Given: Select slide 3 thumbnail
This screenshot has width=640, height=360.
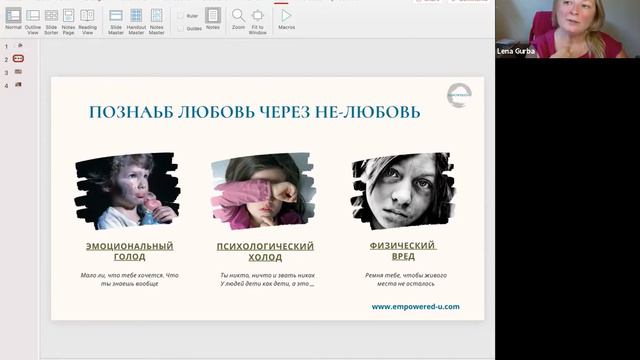Looking at the screenshot, I should tap(18, 72).
